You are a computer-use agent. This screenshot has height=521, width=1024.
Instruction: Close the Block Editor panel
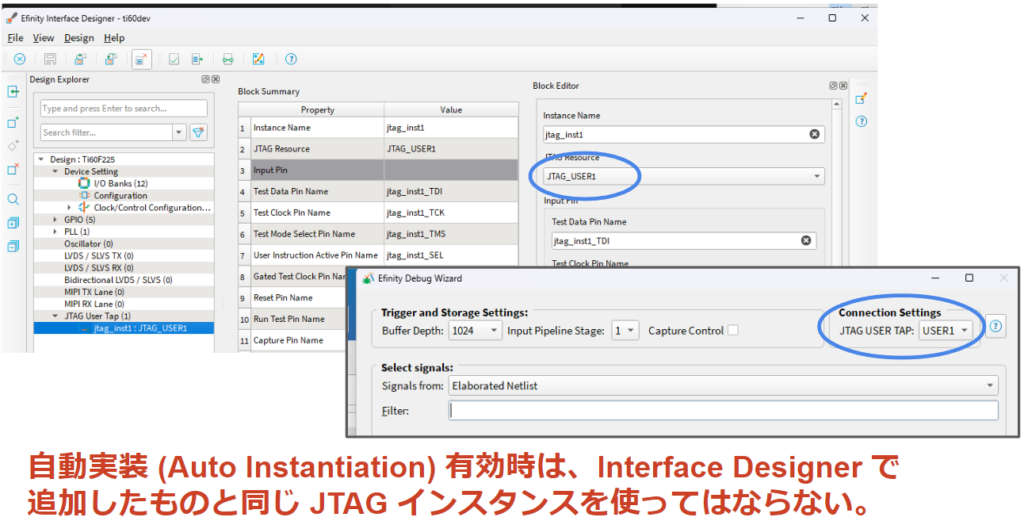(843, 86)
